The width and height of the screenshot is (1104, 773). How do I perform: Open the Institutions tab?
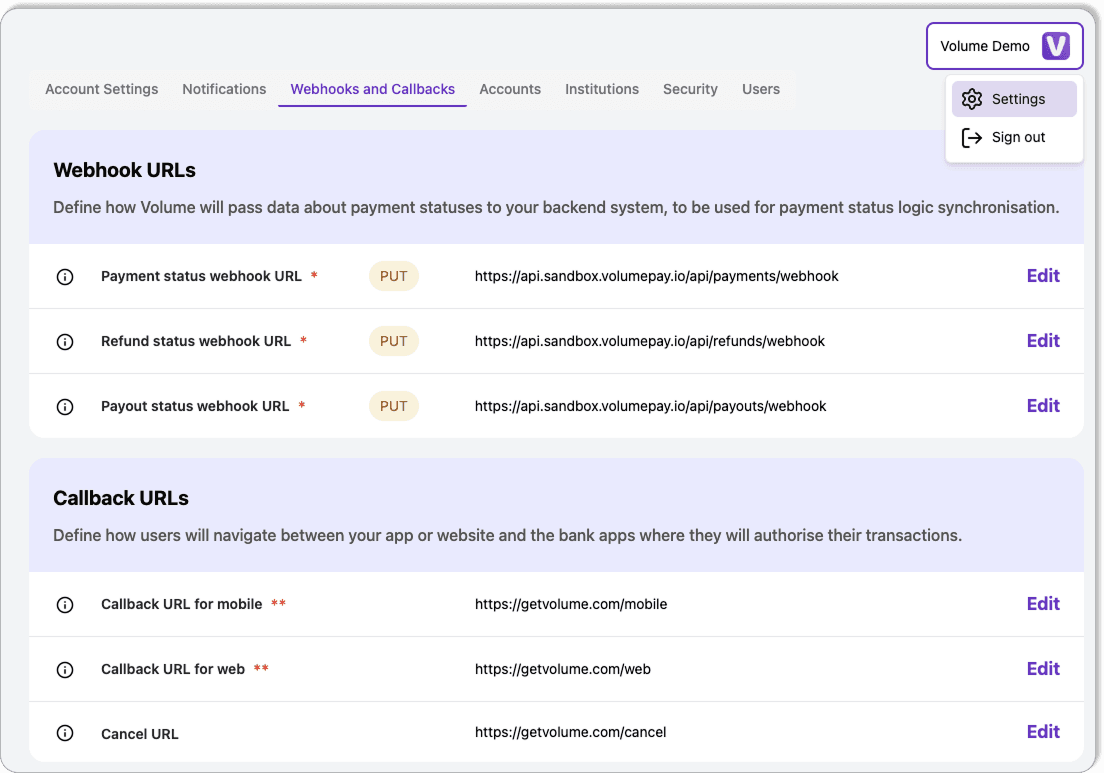[601, 89]
